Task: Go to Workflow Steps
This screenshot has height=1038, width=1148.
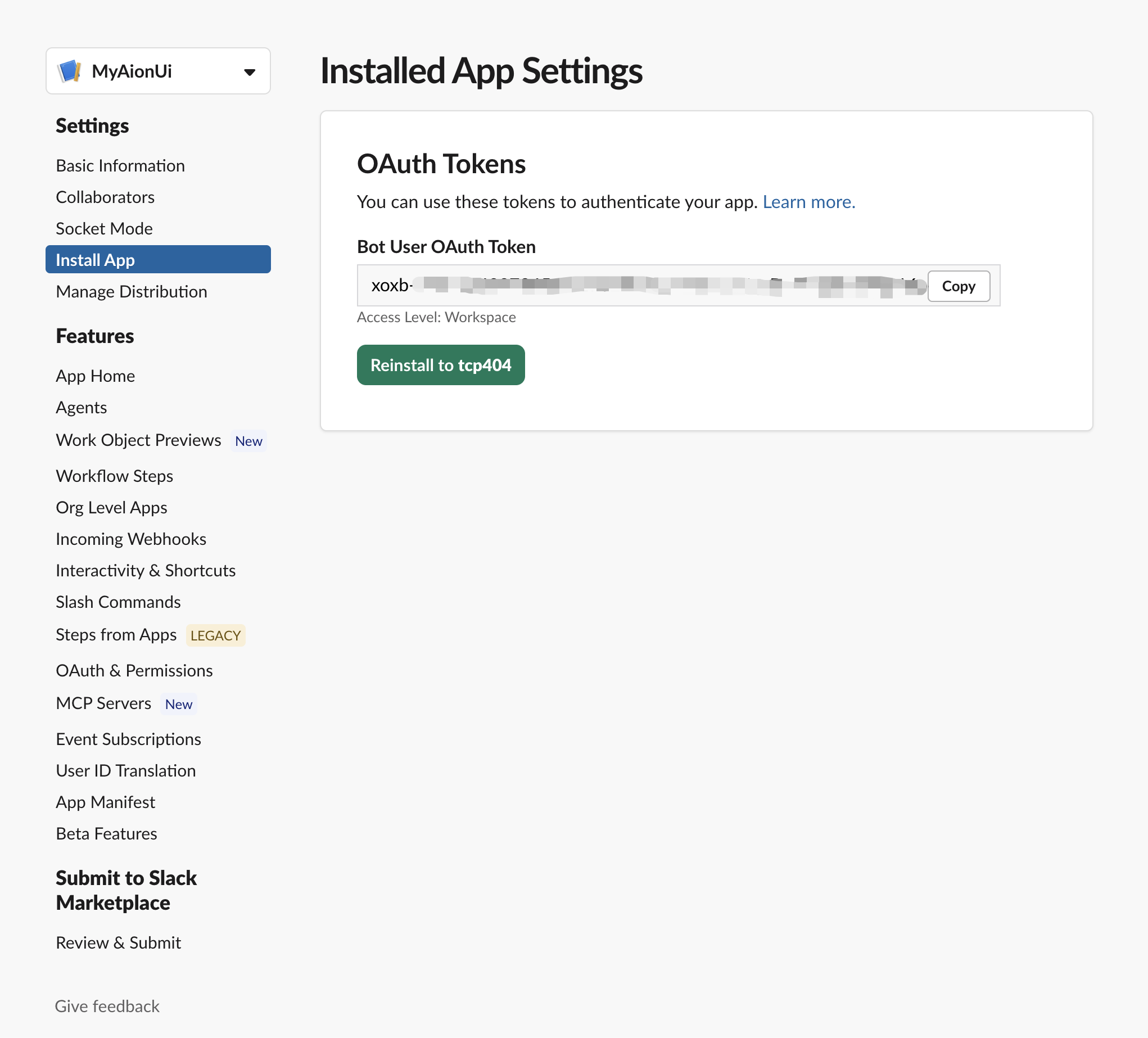Action: (115, 476)
